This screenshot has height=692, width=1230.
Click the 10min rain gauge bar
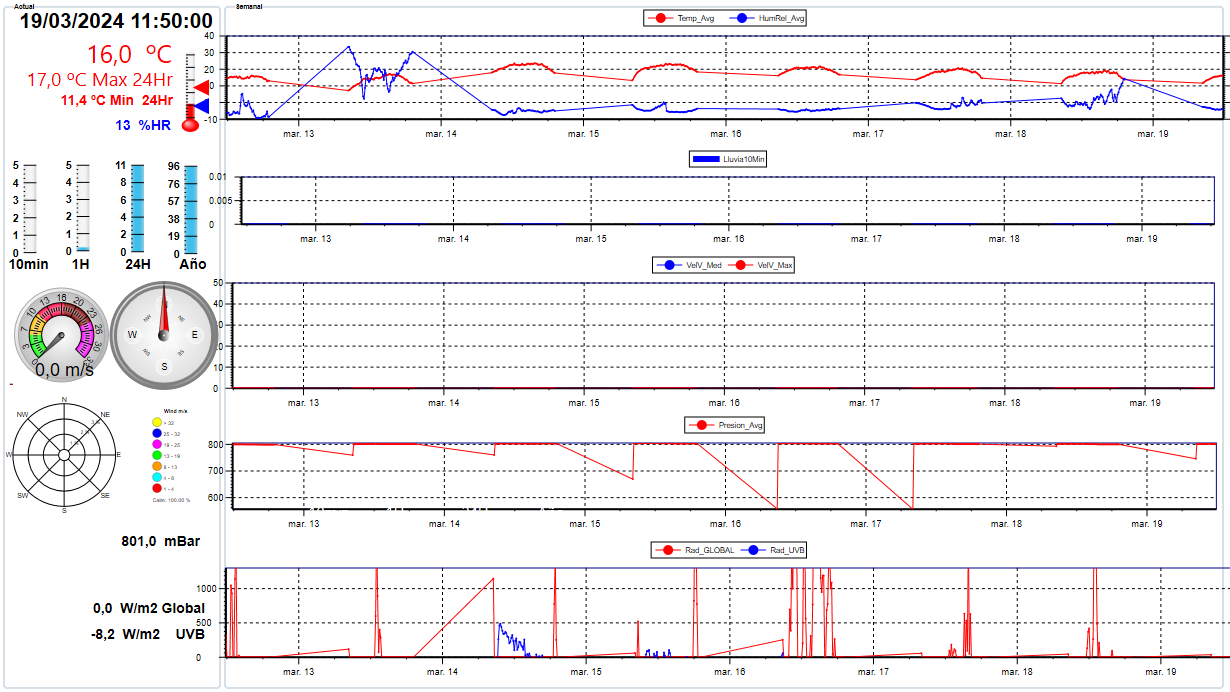[30, 209]
